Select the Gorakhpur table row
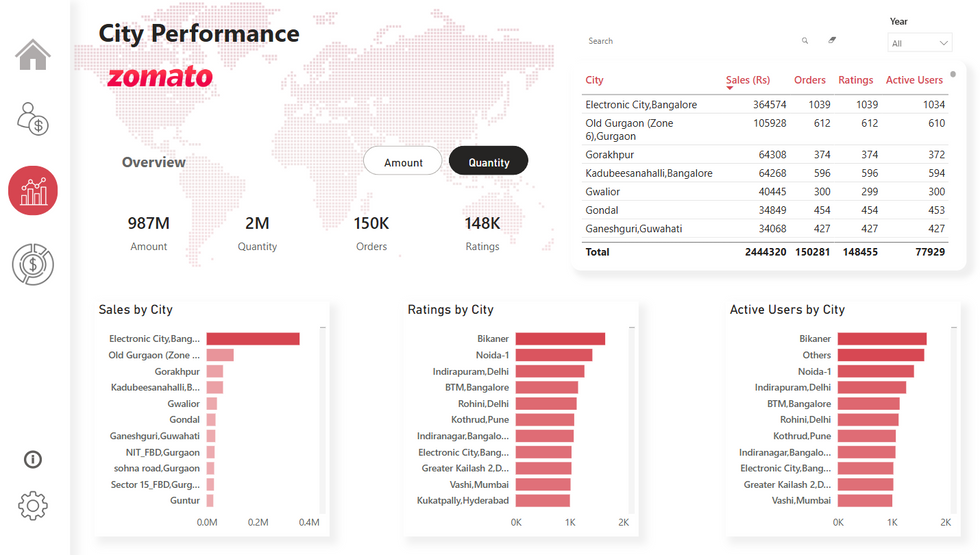980x555 pixels. click(x=765, y=154)
